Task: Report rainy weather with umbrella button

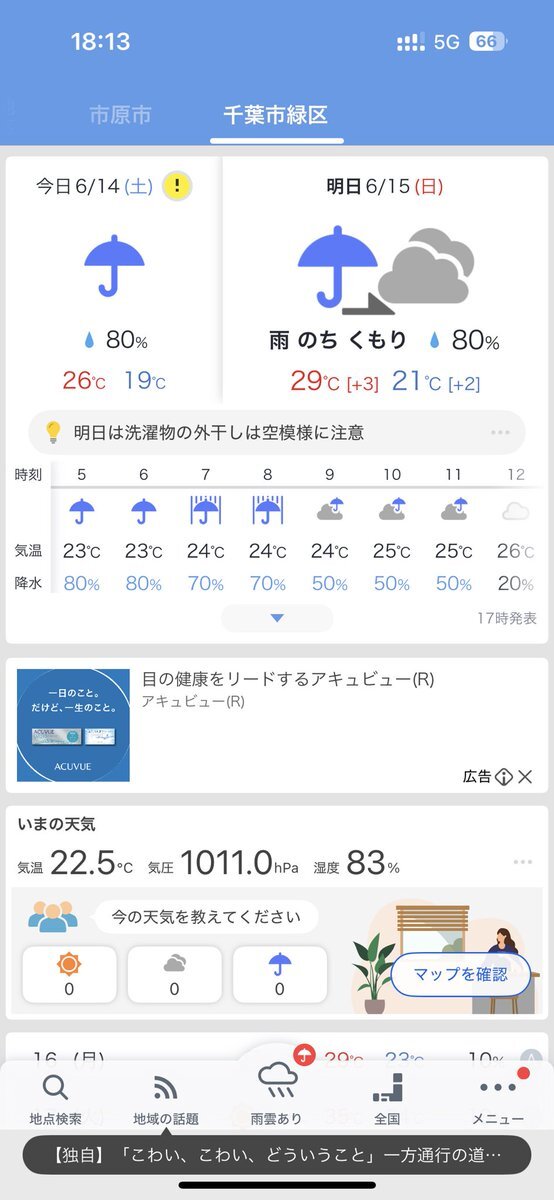Action: tap(279, 974)
